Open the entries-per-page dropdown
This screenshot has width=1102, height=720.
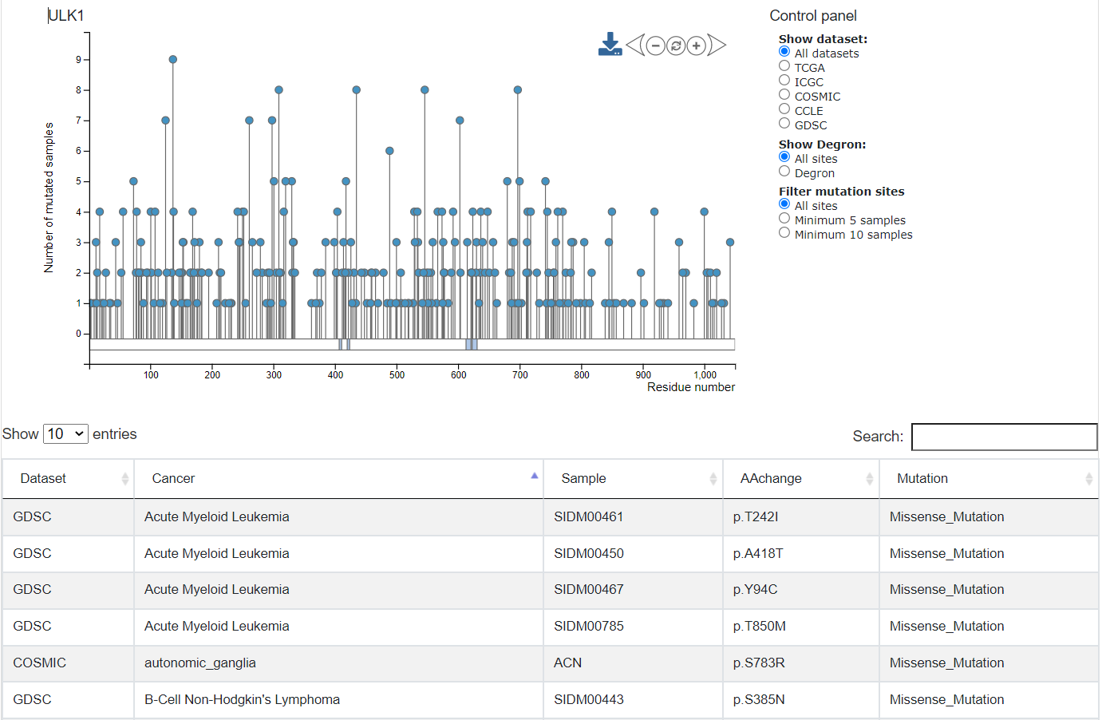[x=66, y=434]
